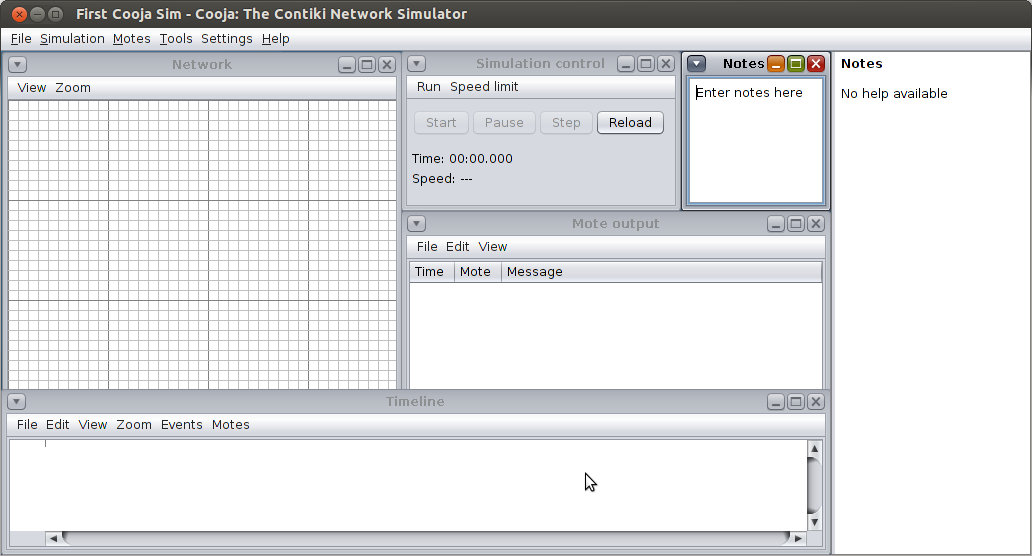The width and height of the screenshot is (1032, 556).
Task: Open the Network window's dropdown menu icon
Action: pyautogui.click(x=17, y=64)
